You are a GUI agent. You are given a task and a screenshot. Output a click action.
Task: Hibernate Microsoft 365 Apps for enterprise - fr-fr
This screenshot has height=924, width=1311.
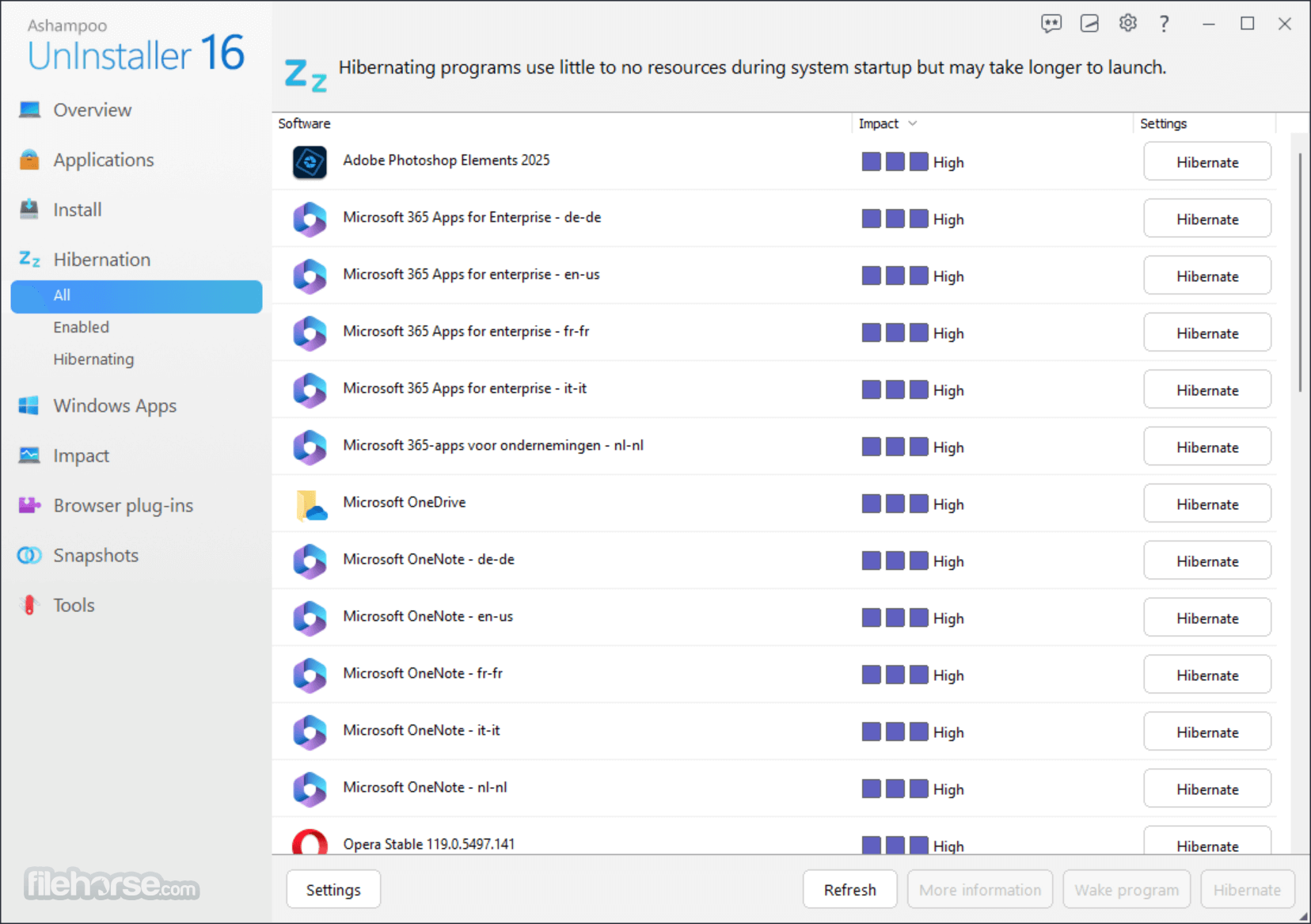(1207, 333)
